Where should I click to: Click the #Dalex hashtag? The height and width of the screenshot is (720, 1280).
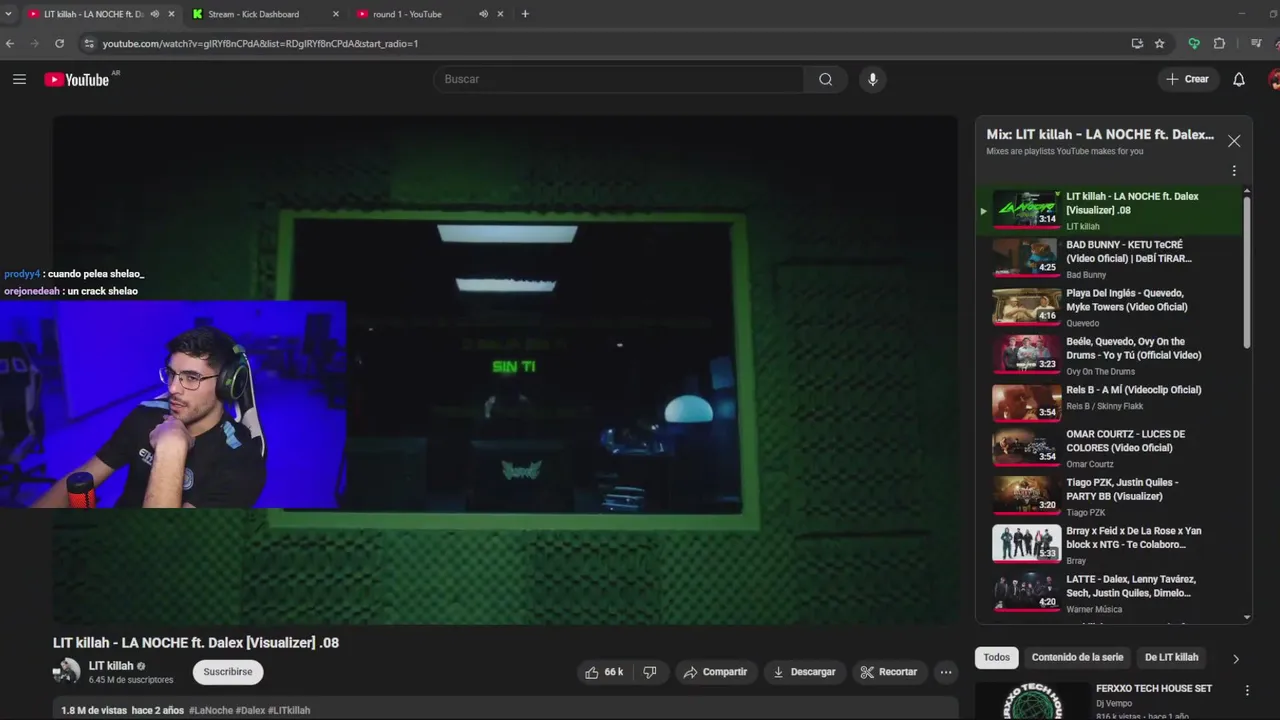click(251, 710)
